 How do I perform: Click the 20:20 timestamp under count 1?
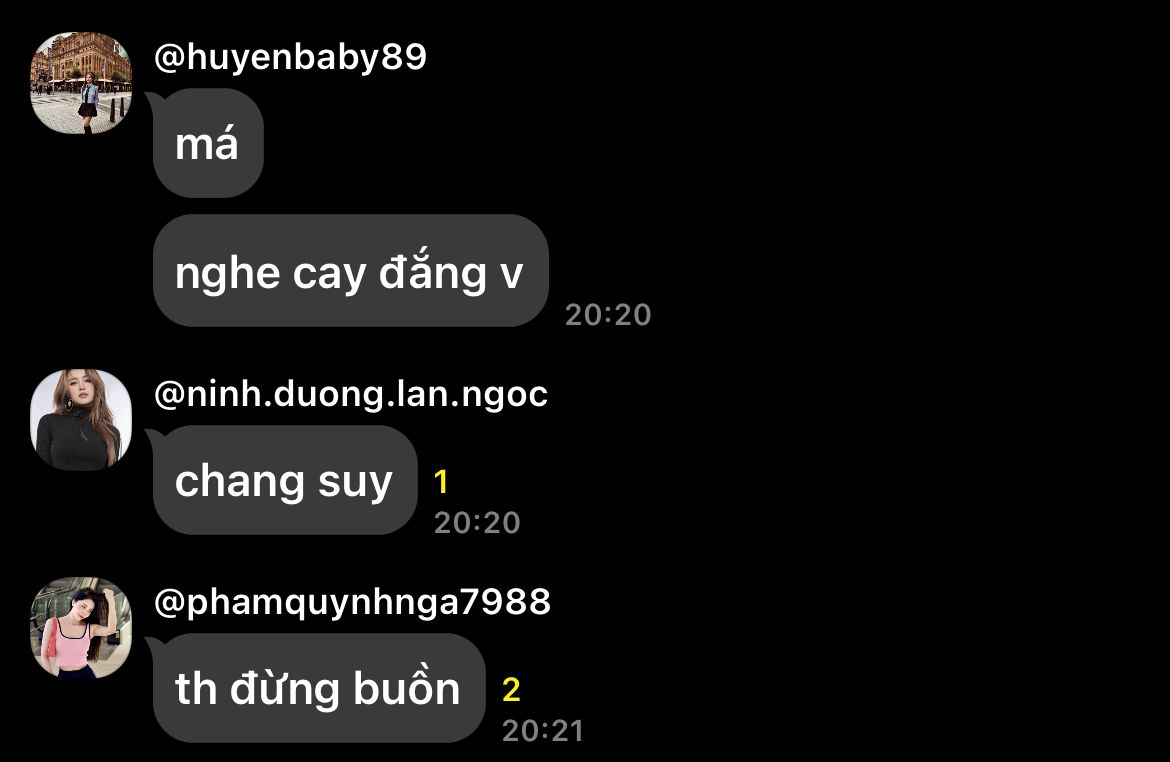pos(477,522)
